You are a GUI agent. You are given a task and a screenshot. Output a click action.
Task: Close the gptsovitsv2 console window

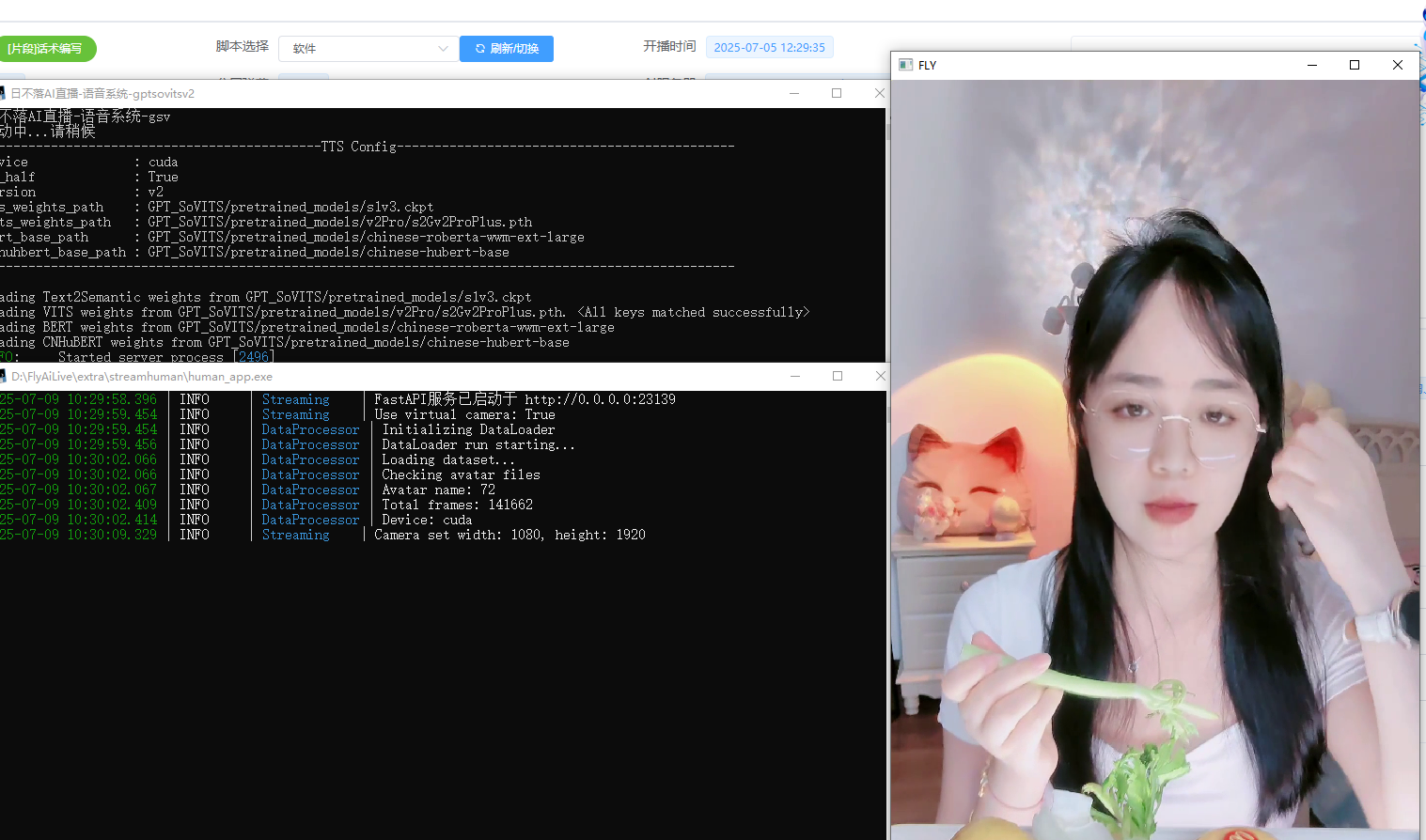point(879,93)
